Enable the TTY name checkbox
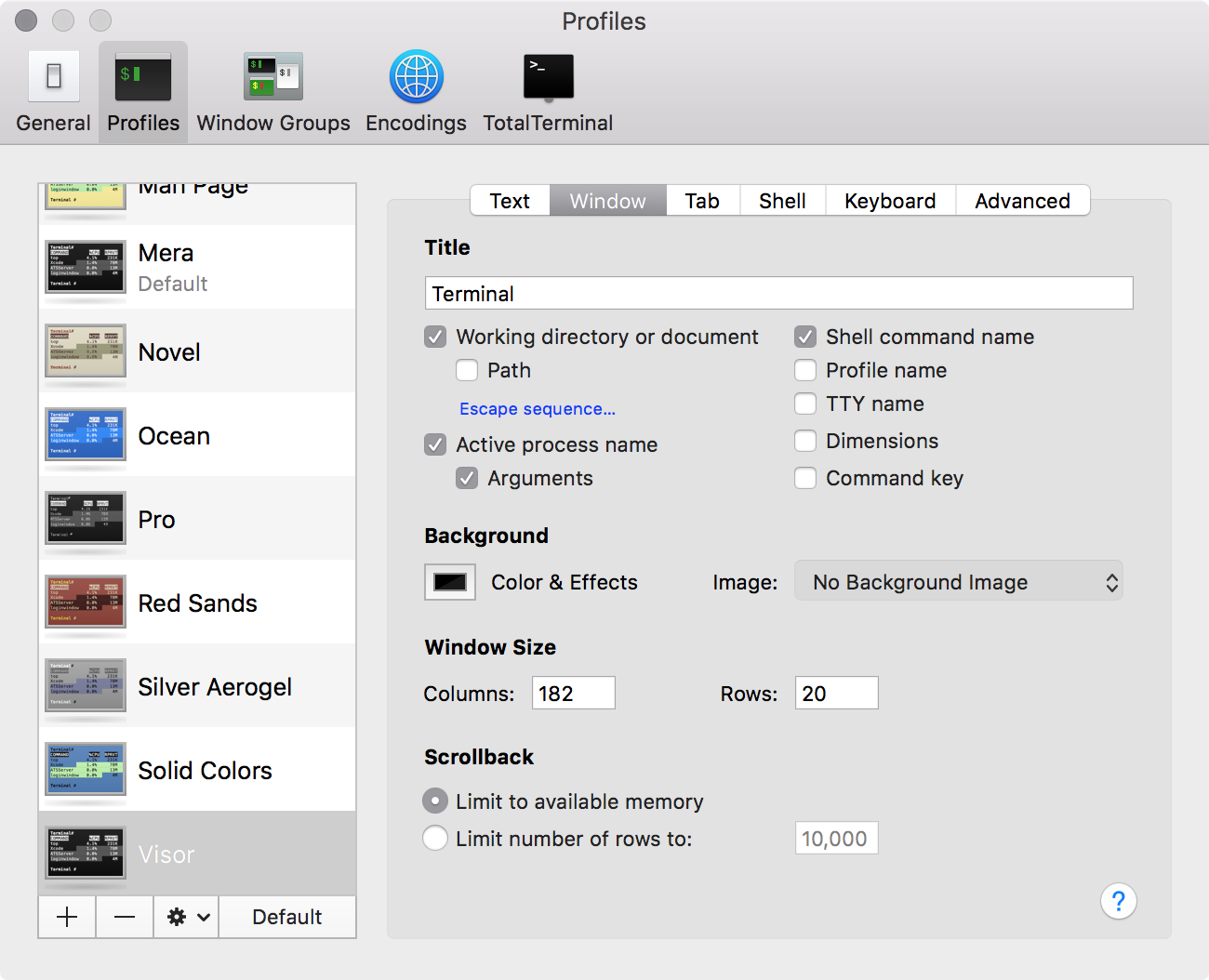1209x980 pixels. pos(805,404)
